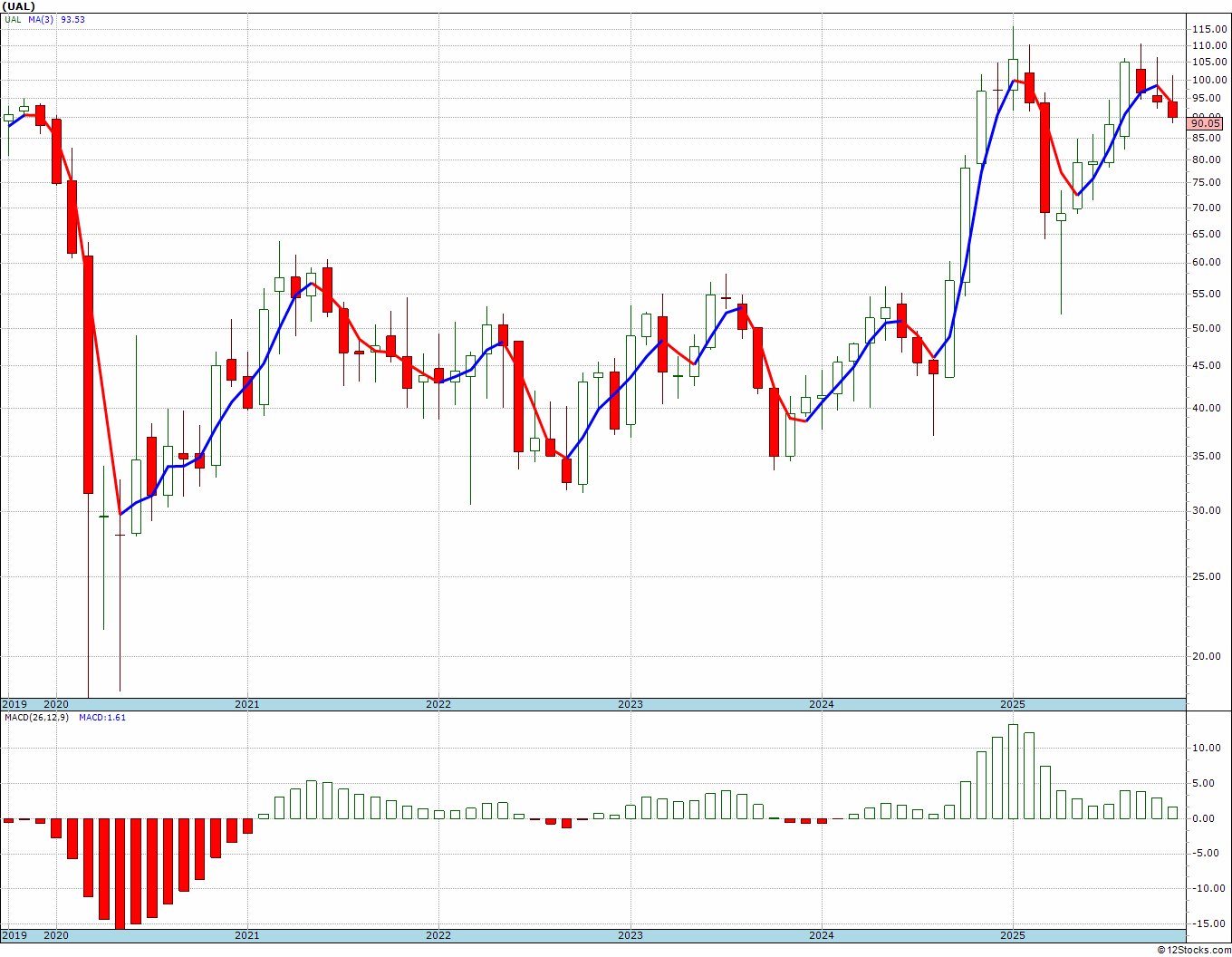This screenshot has height=957, width=1232.
Task: Click the latest red candlestick beside 90.05
Action: 1173,110
